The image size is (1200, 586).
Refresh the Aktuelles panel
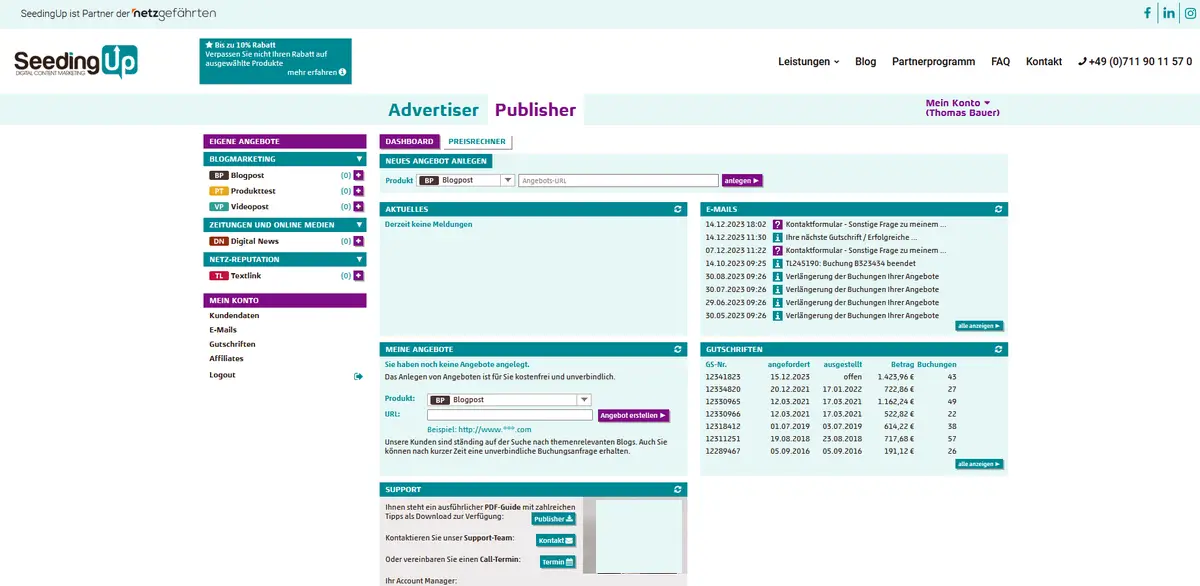pos(678,209)
